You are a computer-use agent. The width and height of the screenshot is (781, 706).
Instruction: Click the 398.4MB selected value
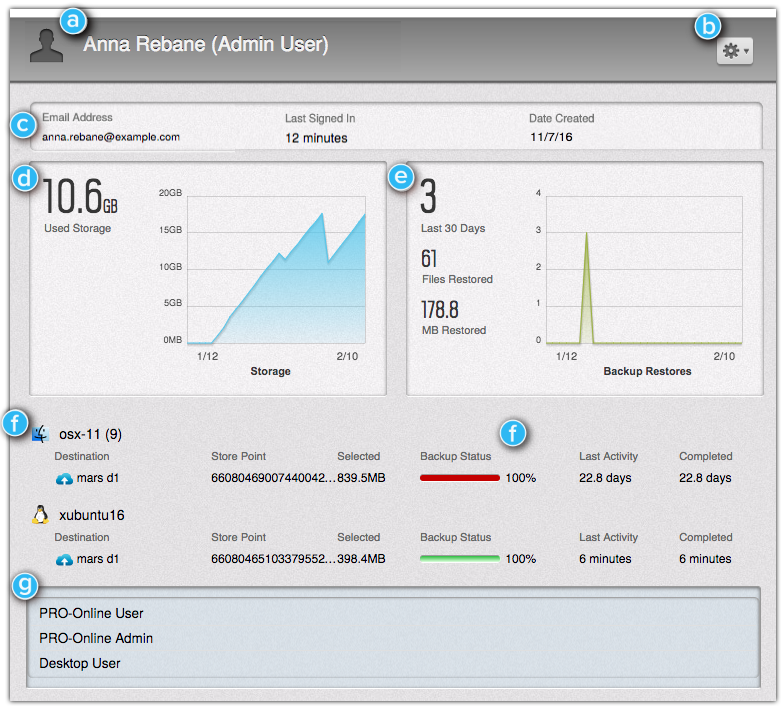tap(361, 559)
